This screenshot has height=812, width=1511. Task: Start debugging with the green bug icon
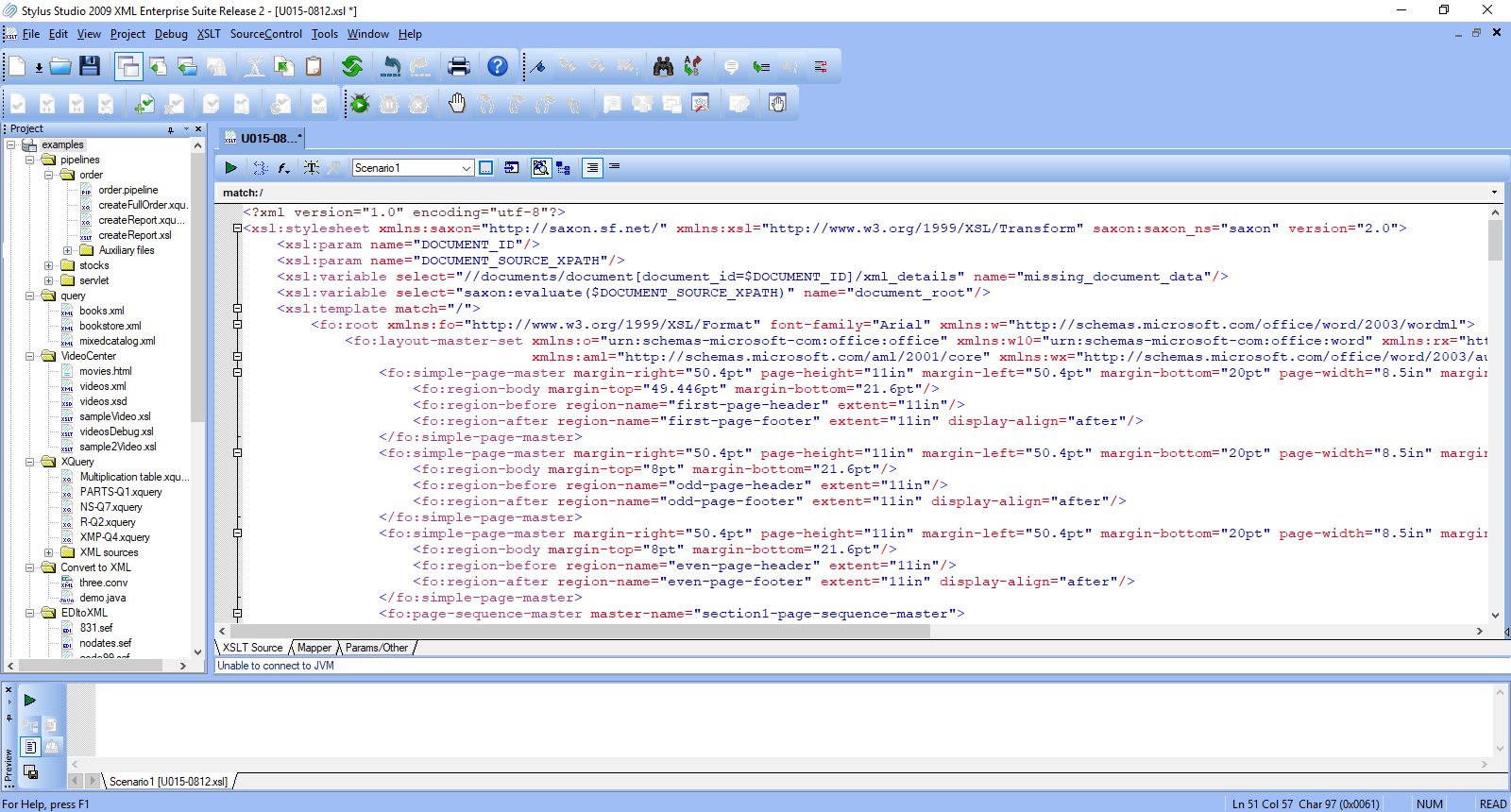pos(360,103)
